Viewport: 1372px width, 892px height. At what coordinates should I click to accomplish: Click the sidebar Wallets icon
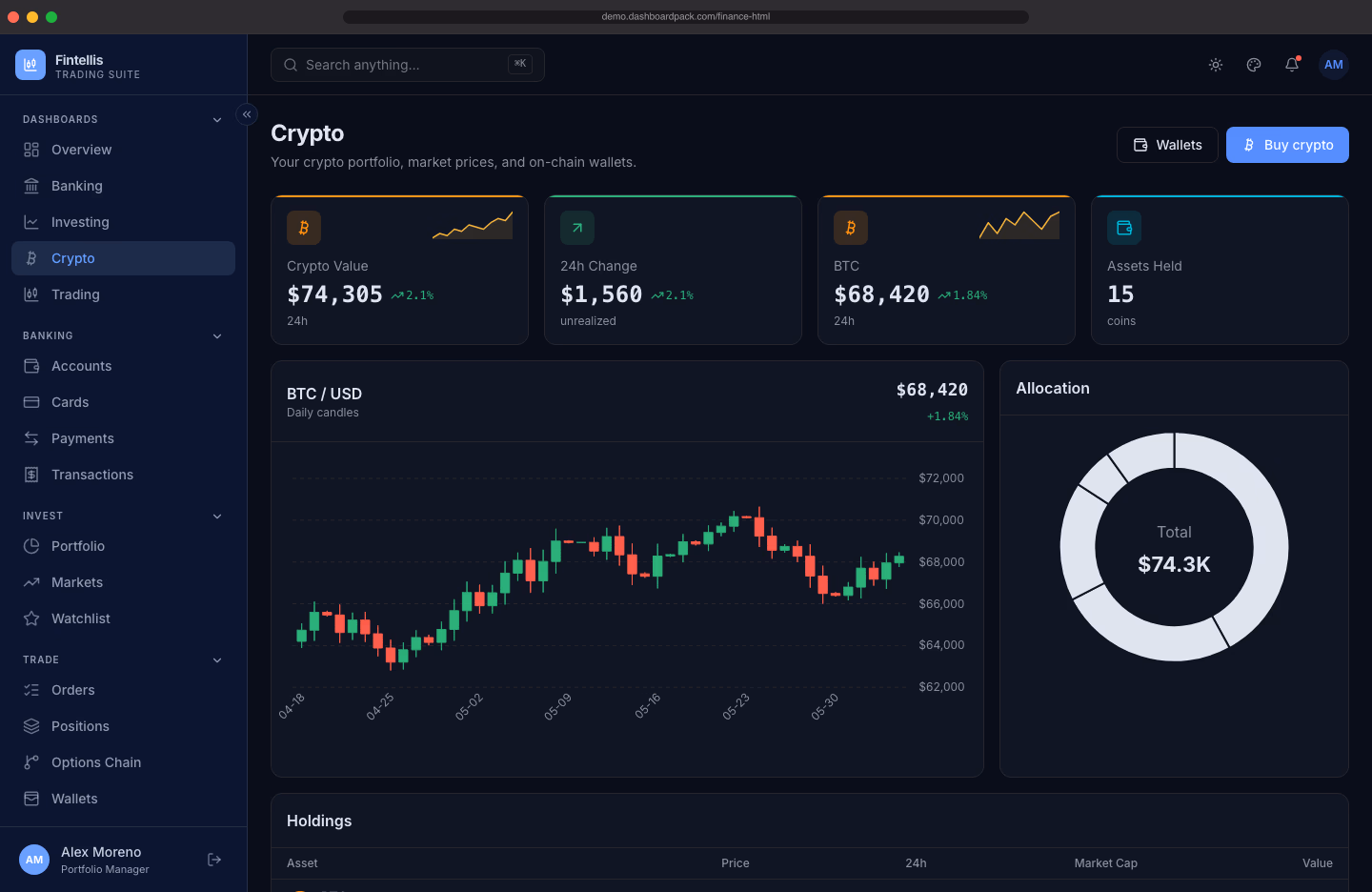pyautogui.click(x=31, y=799)
